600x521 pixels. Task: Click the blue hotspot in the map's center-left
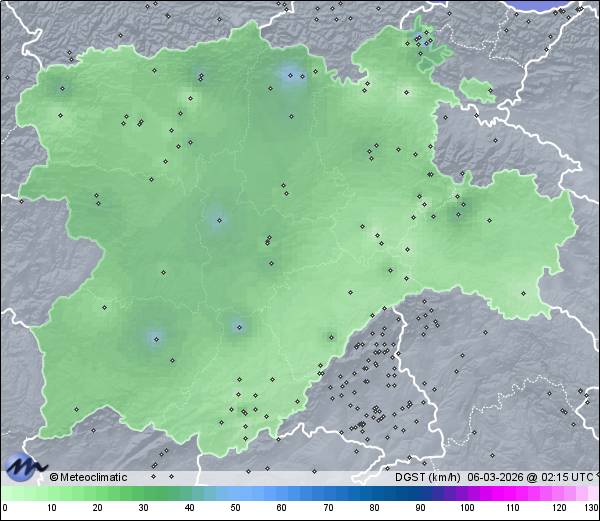click(216, 220)
